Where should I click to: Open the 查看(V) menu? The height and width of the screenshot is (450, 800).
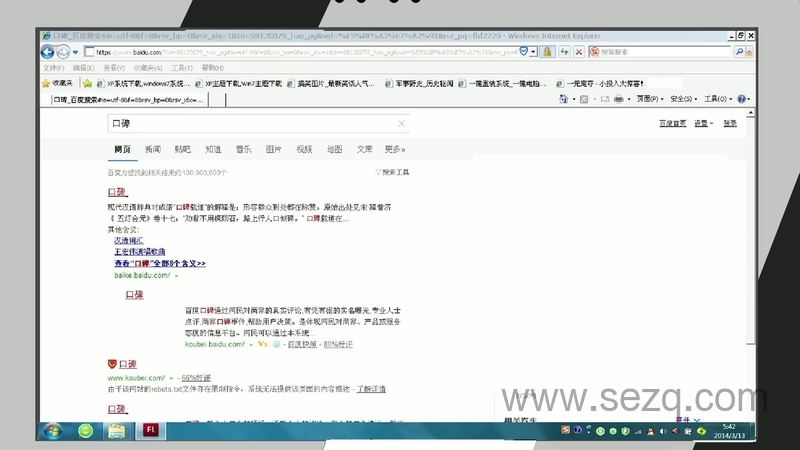point(114,67)
